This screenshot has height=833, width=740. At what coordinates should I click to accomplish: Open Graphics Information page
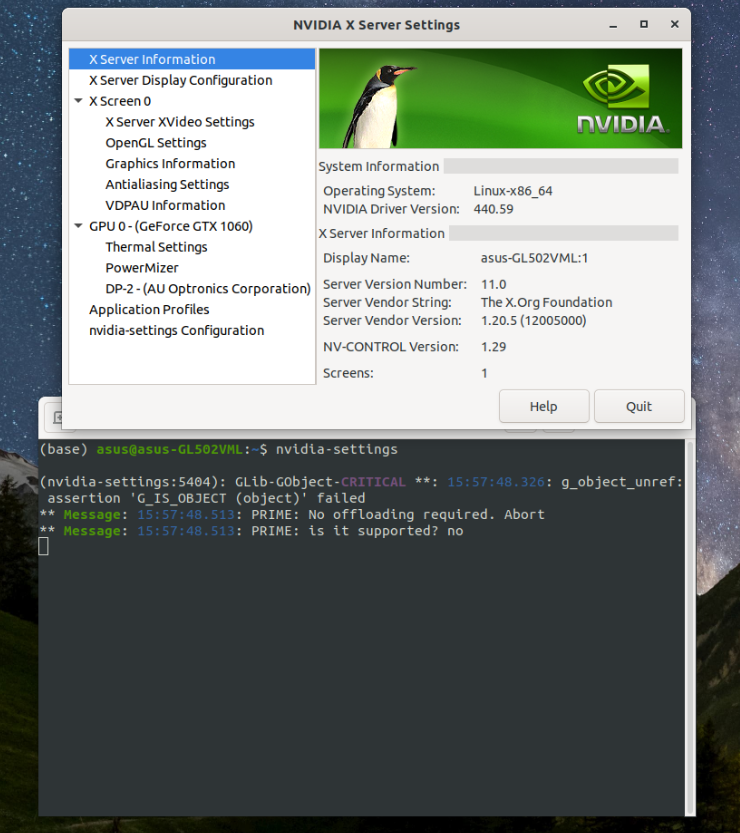point(170,164)
